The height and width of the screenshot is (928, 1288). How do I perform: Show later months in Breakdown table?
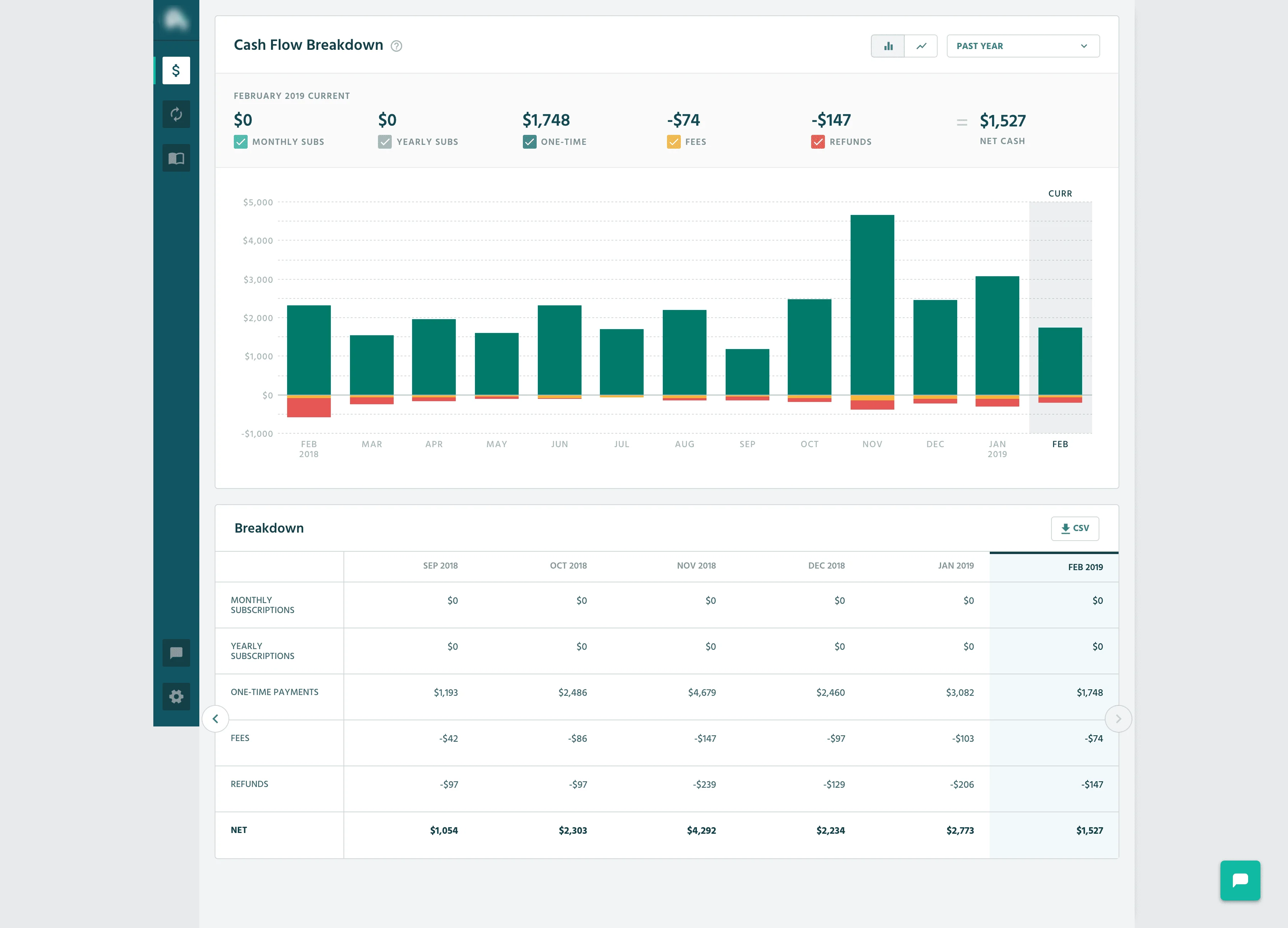tap(1118, 718)
